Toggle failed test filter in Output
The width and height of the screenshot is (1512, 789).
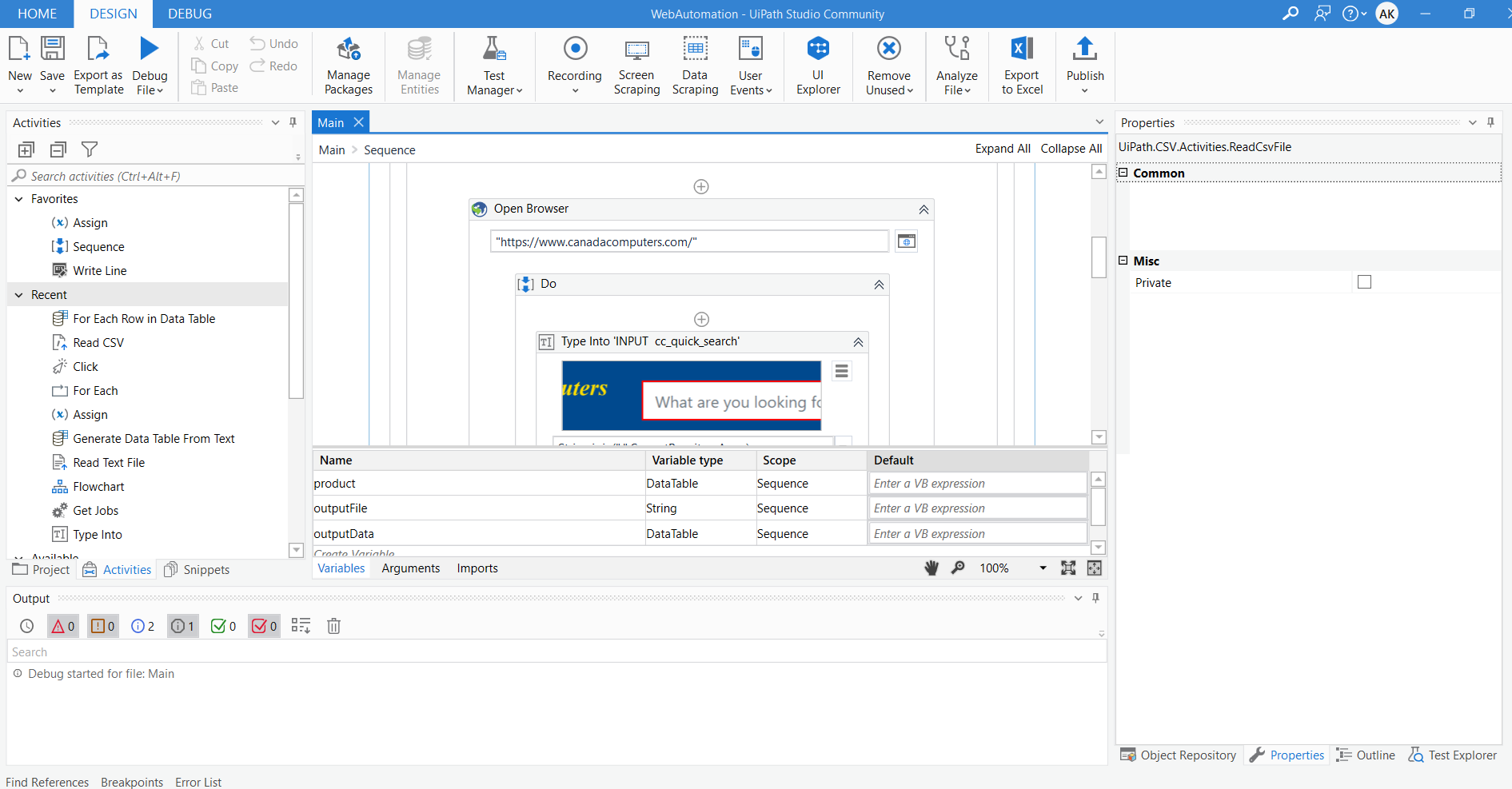(x=265, y=626)
